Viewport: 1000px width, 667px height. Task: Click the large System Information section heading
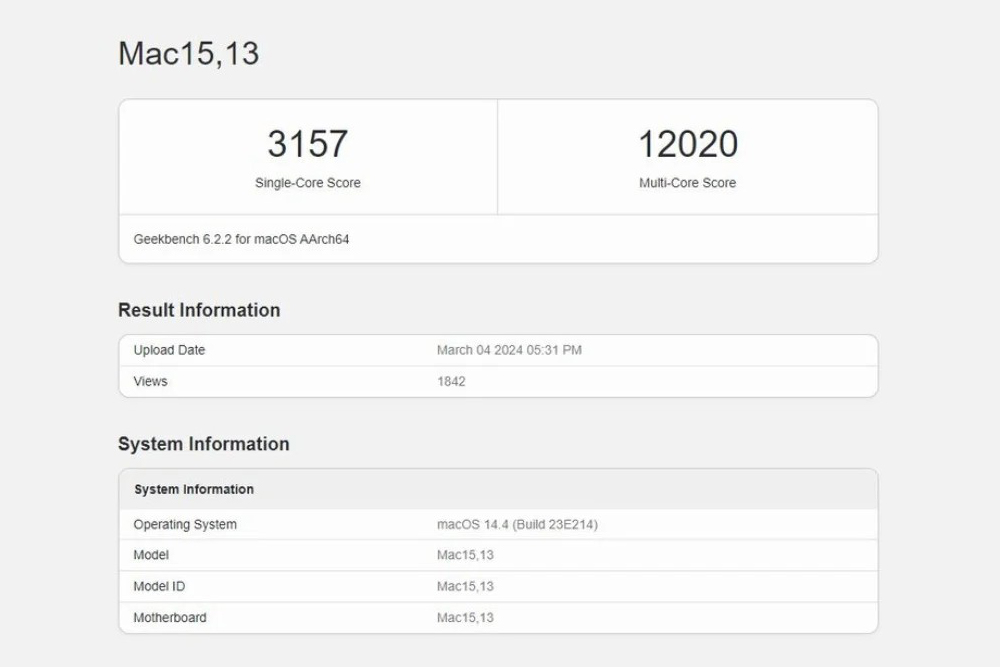pyautogui.click(x=203, y=444)
